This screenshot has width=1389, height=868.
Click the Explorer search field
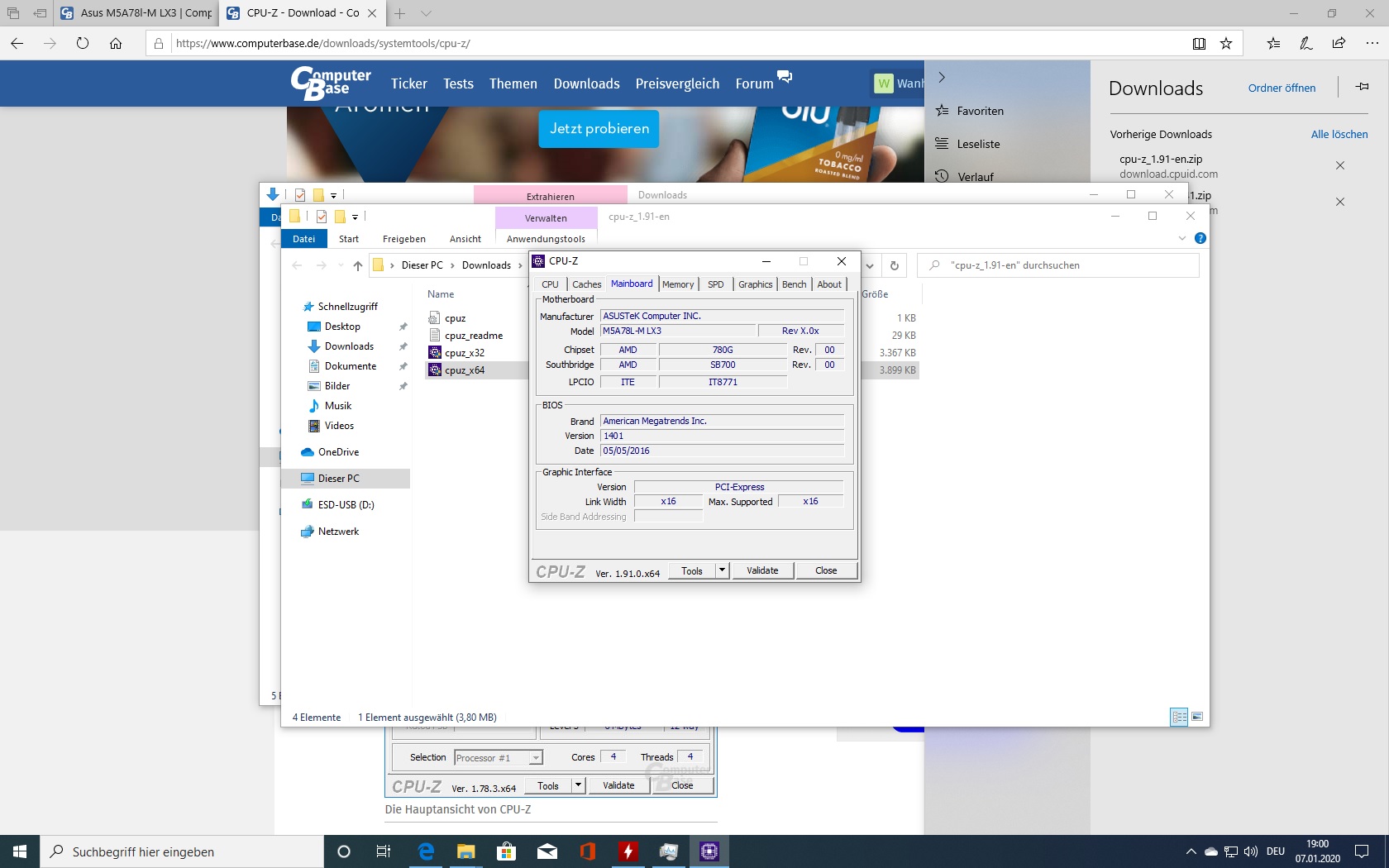point(1058,265)
